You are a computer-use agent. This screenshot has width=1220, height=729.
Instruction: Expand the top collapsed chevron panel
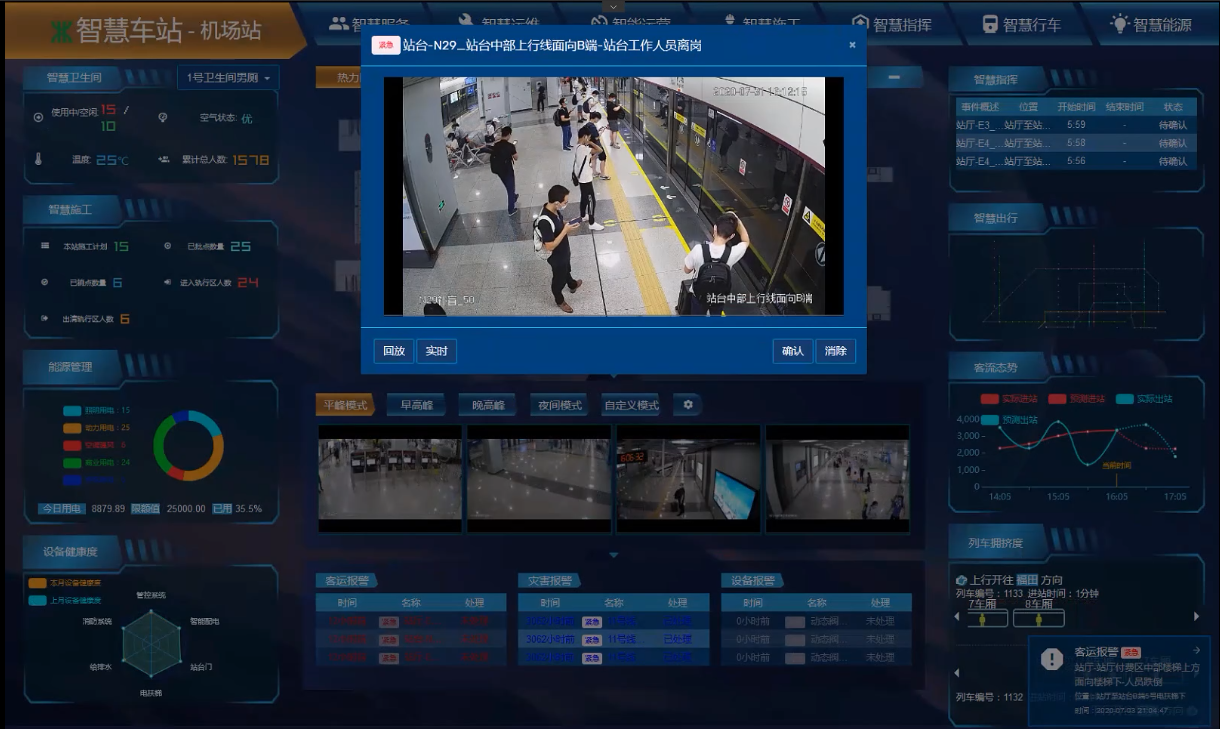coord(613,6)
